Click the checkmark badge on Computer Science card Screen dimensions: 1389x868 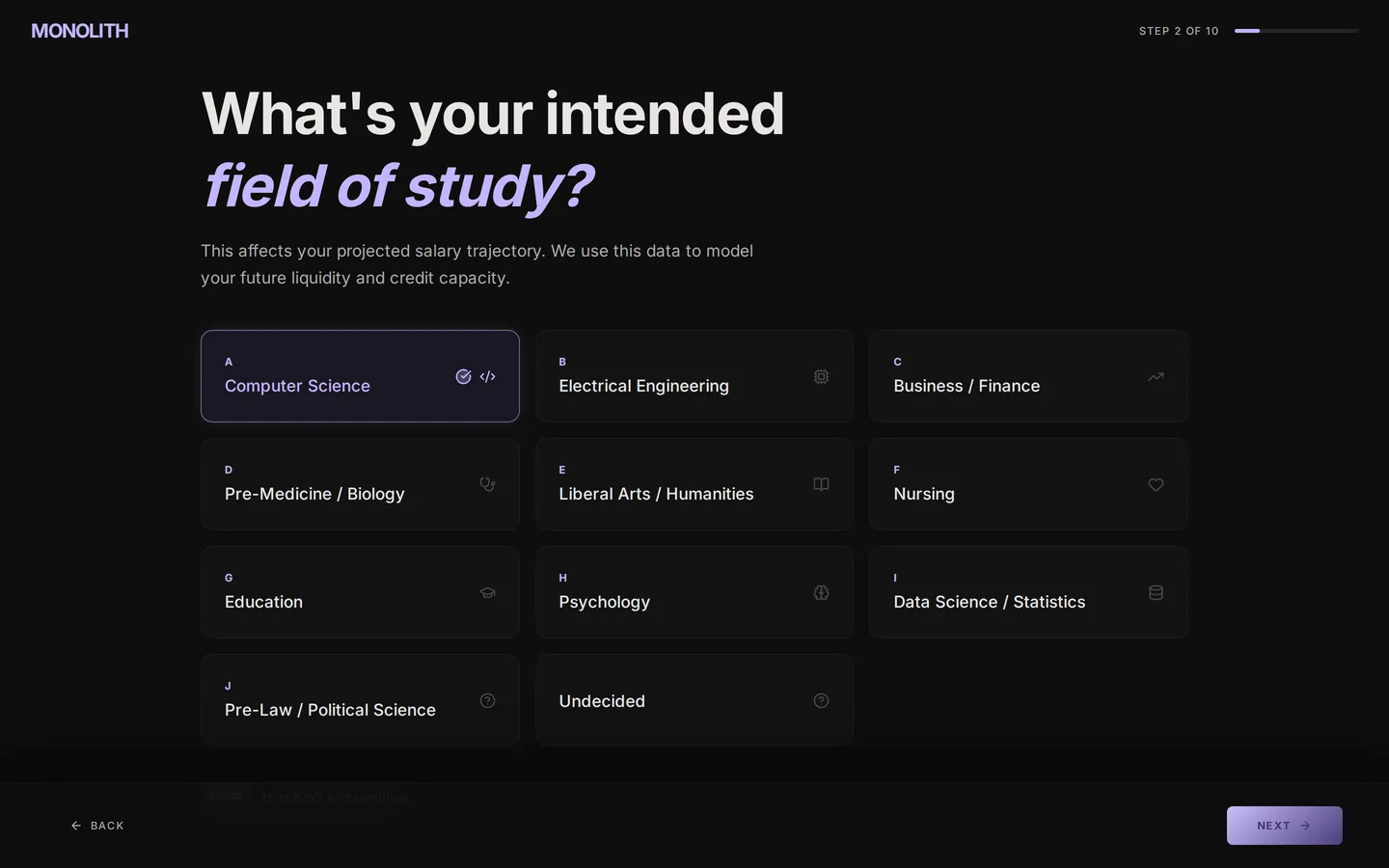click(x=463, y=376)
